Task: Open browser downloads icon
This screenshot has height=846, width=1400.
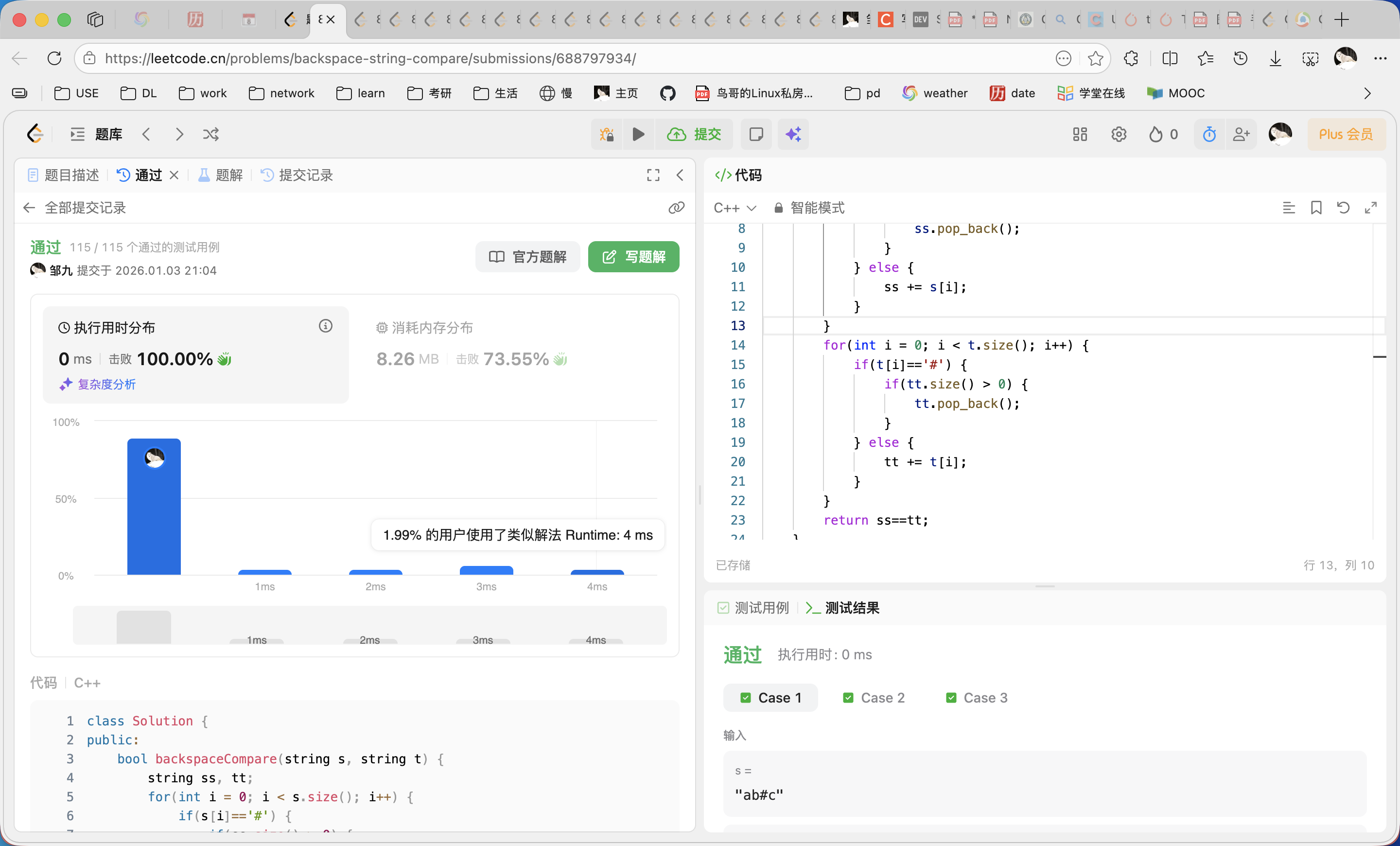Action: click(x=1276, y=58)
